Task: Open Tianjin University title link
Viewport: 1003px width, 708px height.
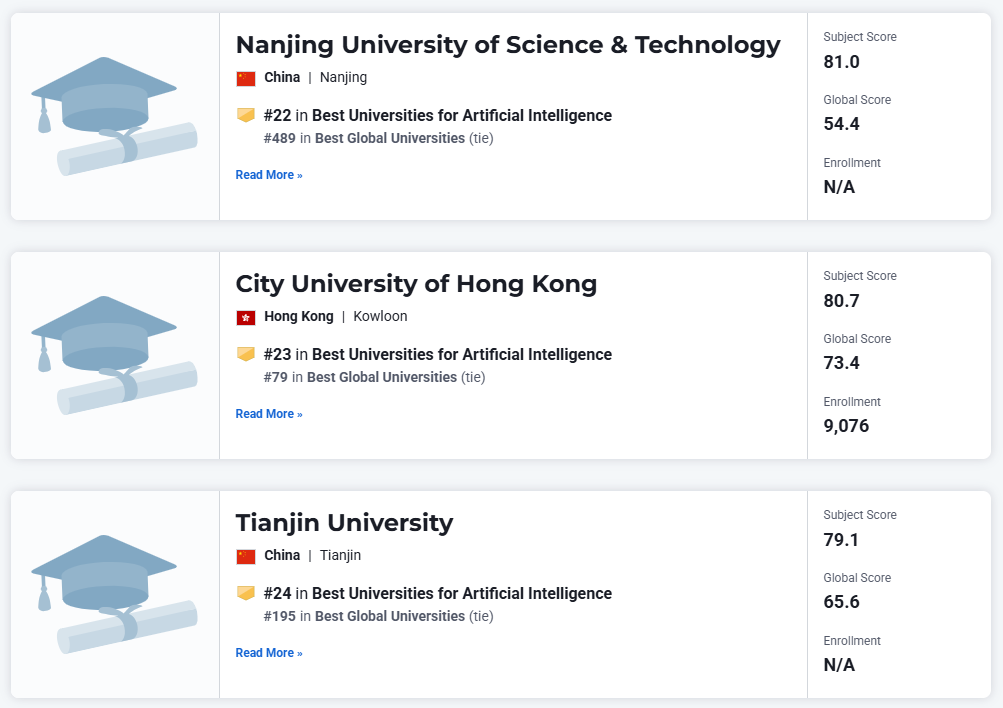Action: 344,523
